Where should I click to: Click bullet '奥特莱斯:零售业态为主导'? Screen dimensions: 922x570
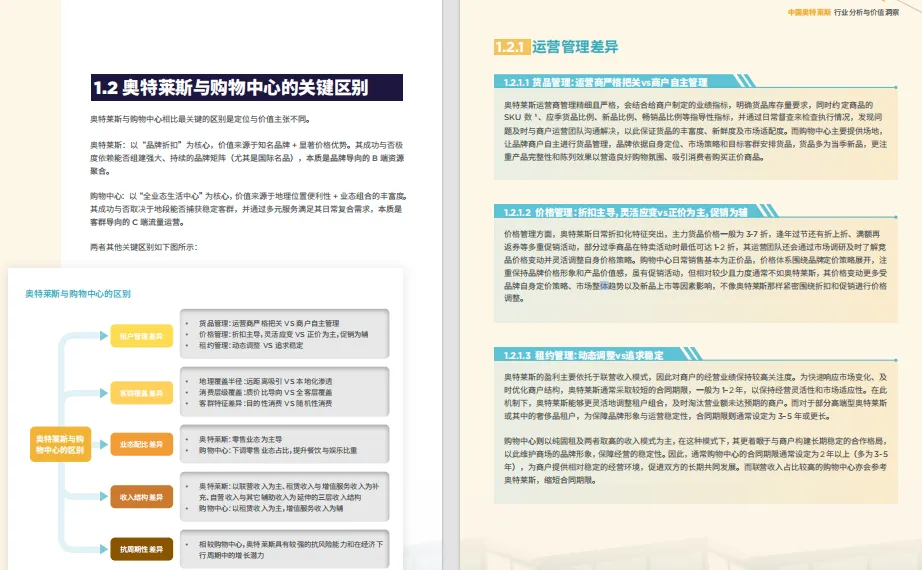240,439
